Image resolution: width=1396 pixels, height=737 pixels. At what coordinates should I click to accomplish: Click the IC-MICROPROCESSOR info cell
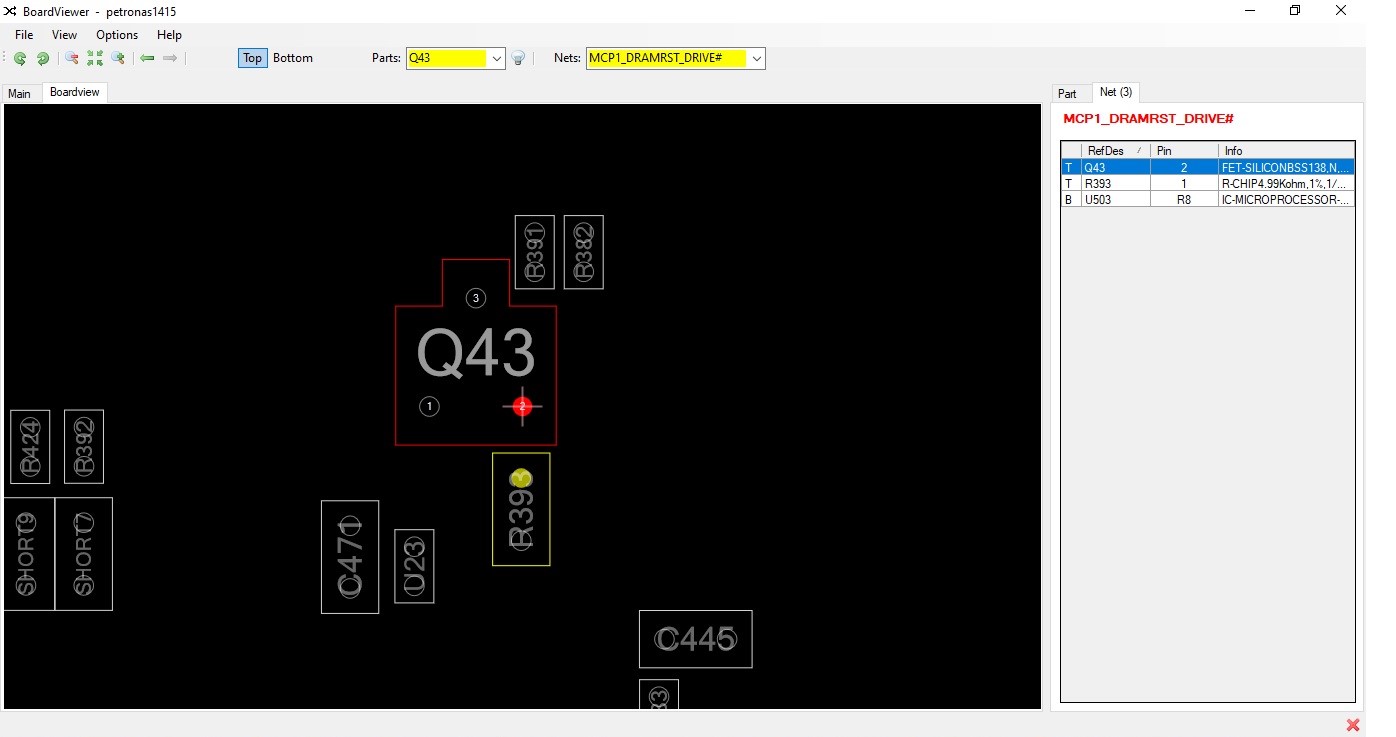1286,199
